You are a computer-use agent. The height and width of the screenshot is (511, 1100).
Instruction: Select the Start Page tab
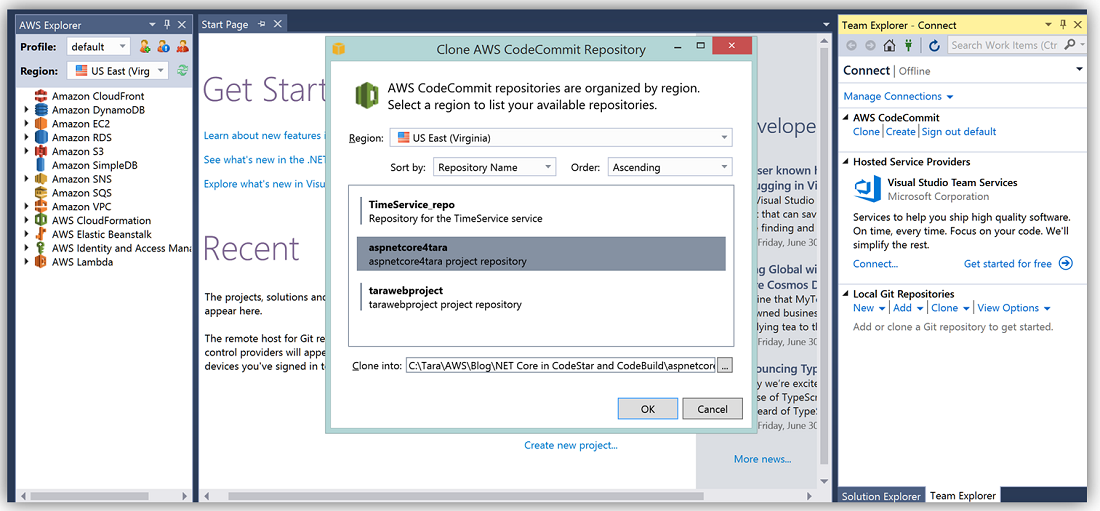pos(224,24)
